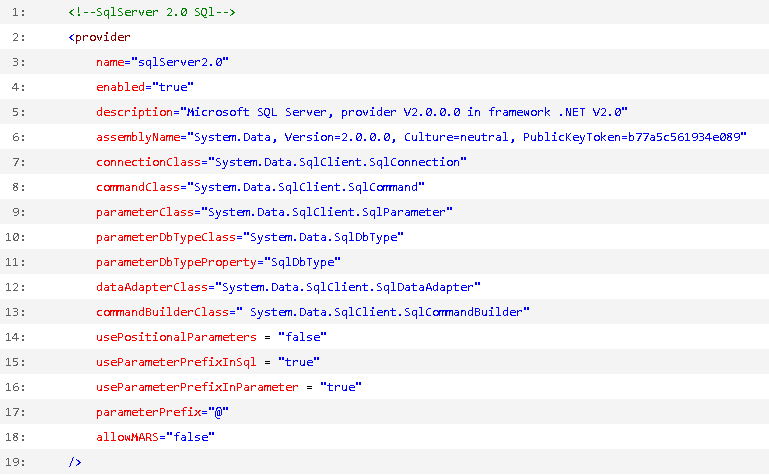The image size is (769, 475).
Task: Click the "true" value of useParameterPrefixInSql
Action: [299, 362]
